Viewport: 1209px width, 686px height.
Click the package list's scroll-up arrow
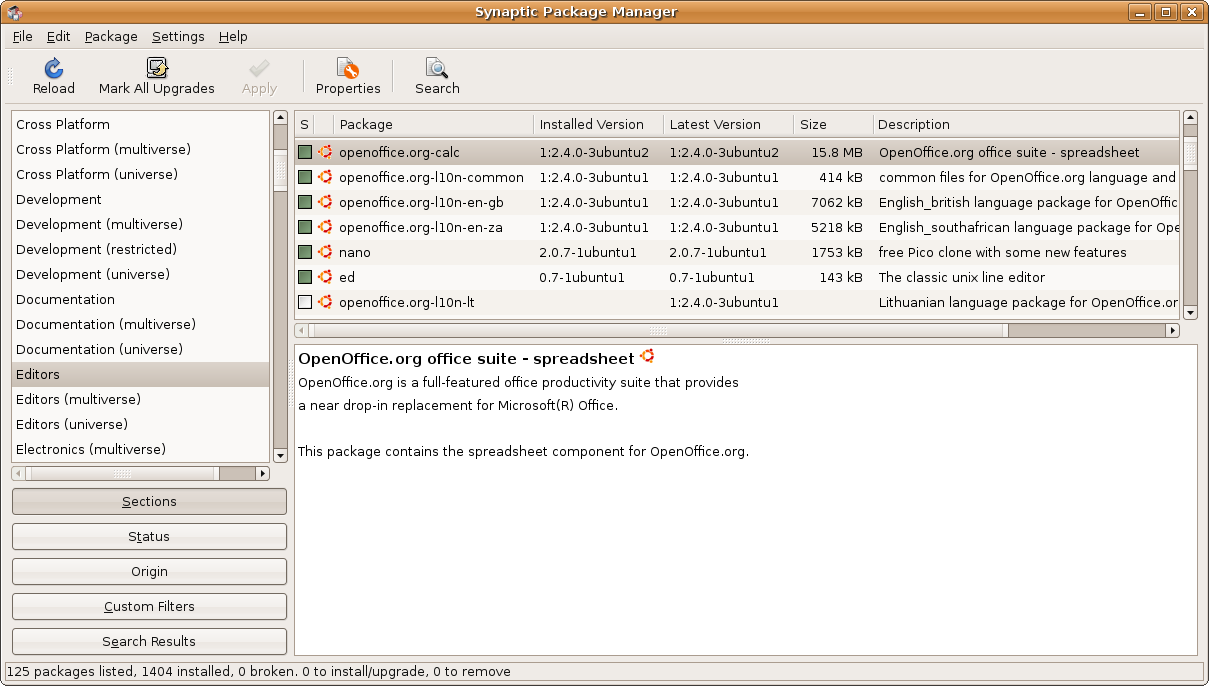click(1189, 118)
